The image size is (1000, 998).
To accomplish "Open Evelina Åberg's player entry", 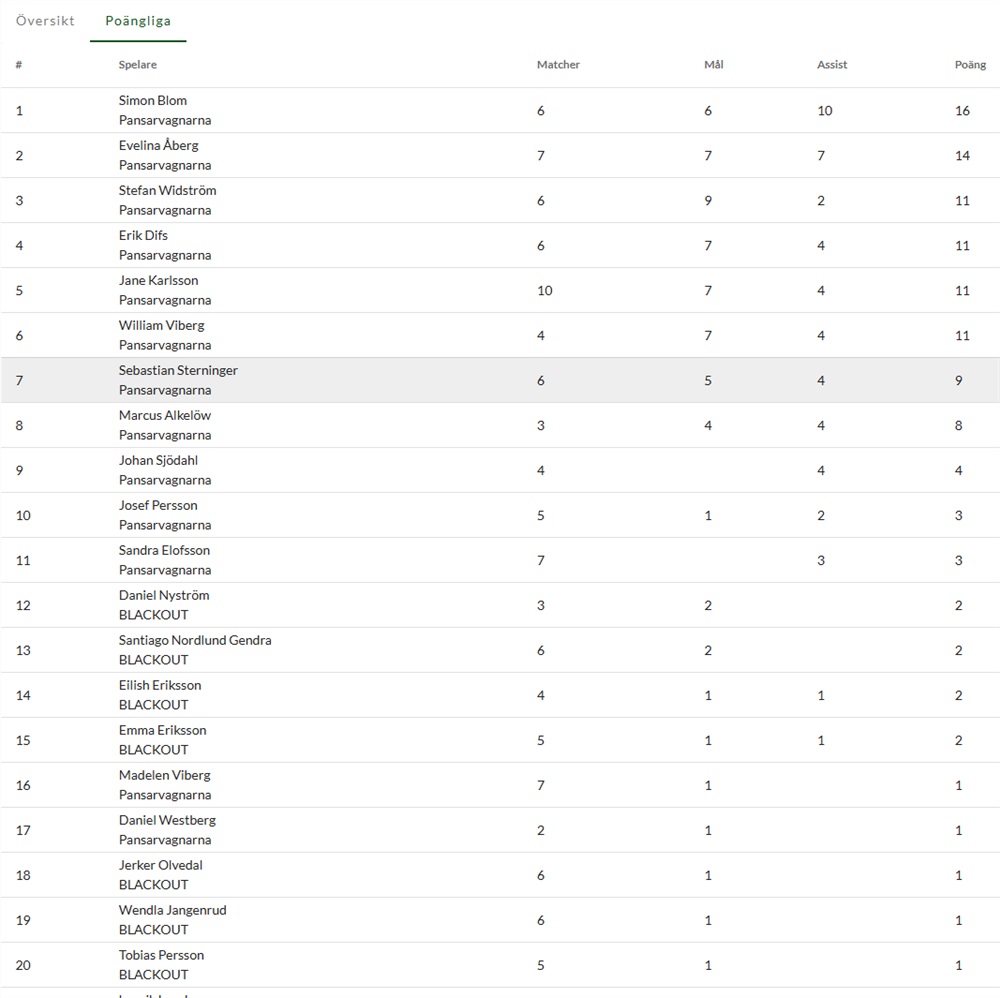I will point(158,145).
